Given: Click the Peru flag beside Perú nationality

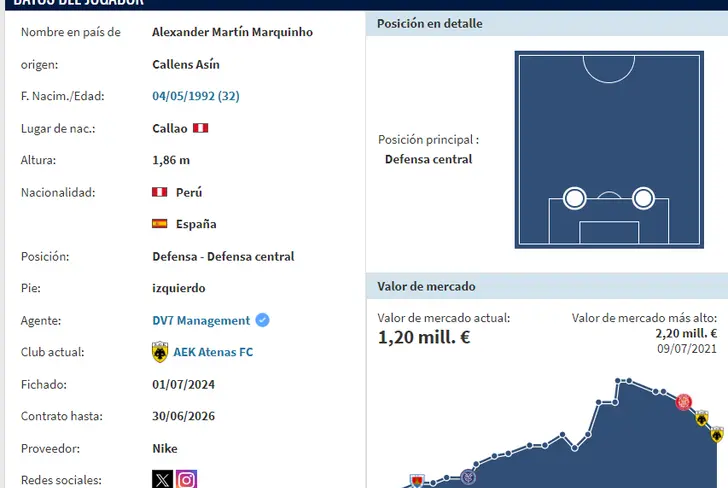Looking at the screenshot, I should click(159, 192).
